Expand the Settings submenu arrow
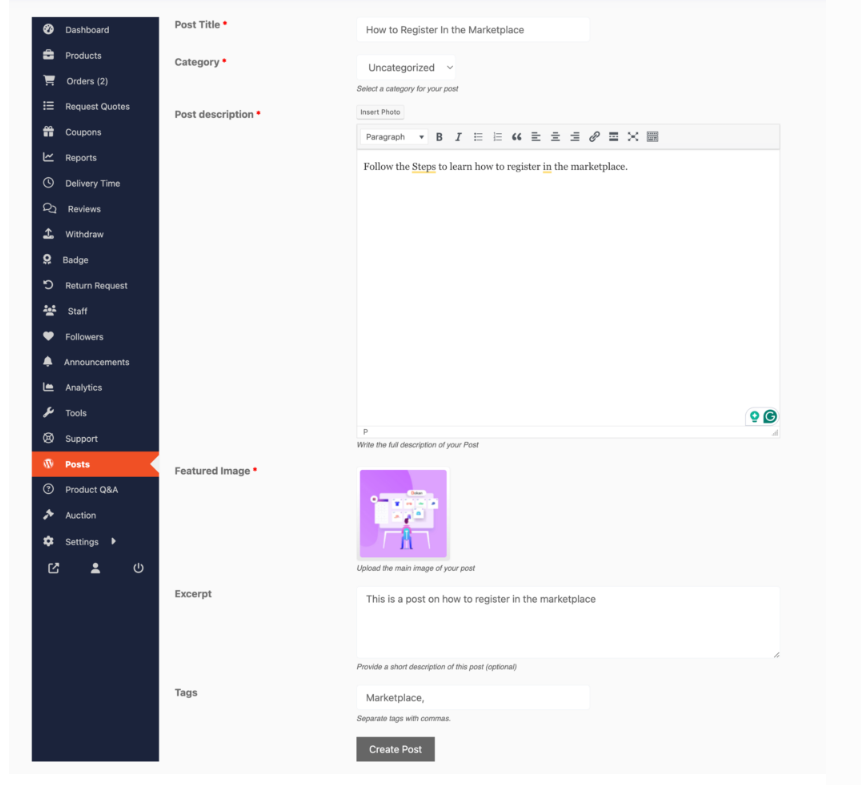The height and width of the screenshot is (785, 862). (x=113, y=541)
